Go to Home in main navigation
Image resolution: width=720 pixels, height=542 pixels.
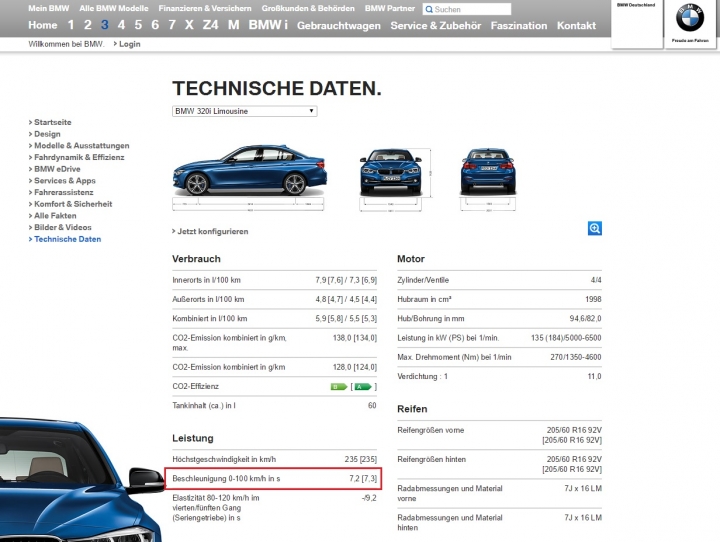pos(43,25)
